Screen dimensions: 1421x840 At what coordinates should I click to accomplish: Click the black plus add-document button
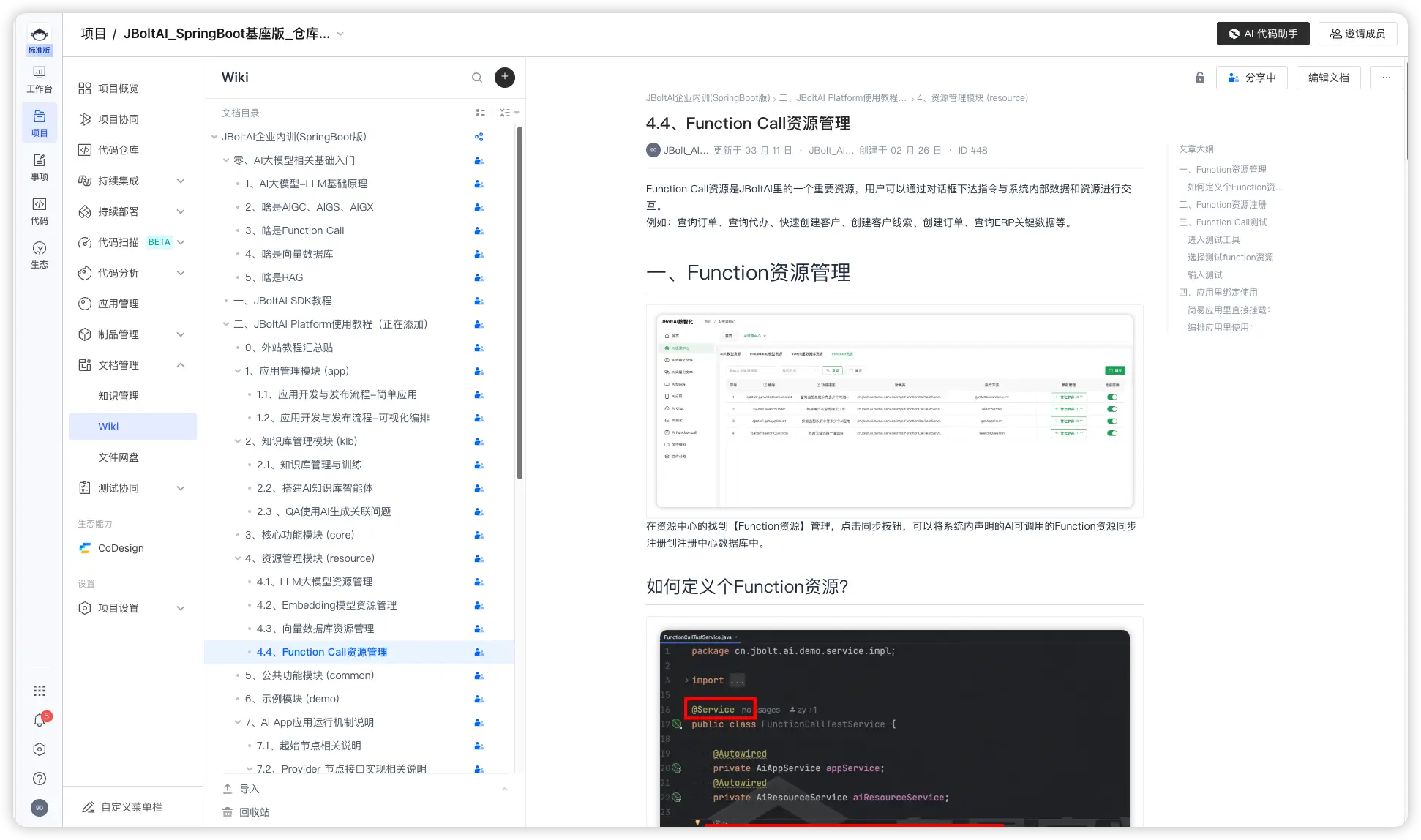[x=505, y=78]
